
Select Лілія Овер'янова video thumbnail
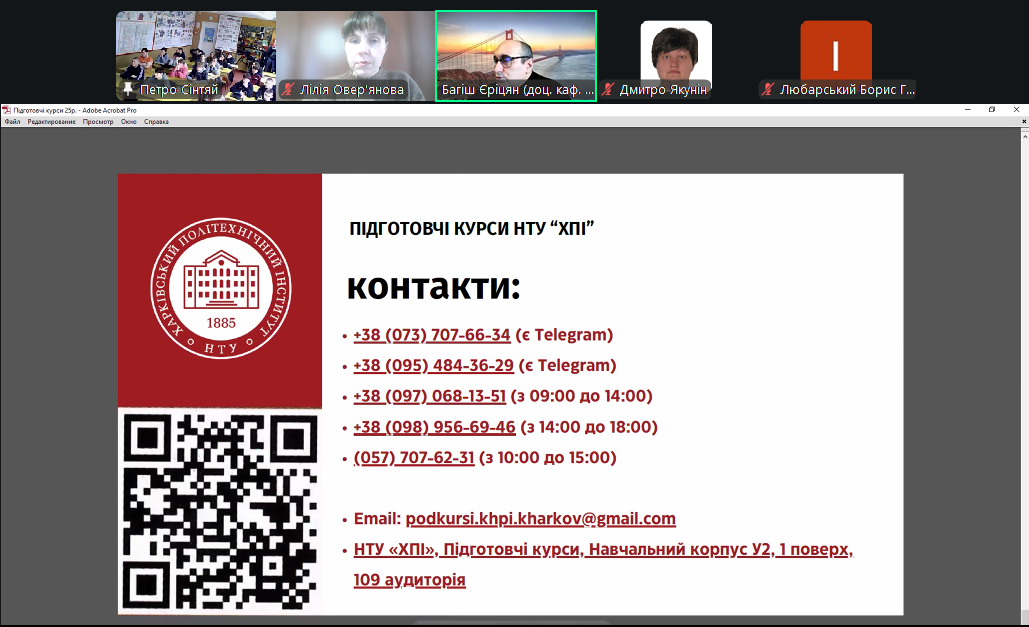click(x=355, y=56)
